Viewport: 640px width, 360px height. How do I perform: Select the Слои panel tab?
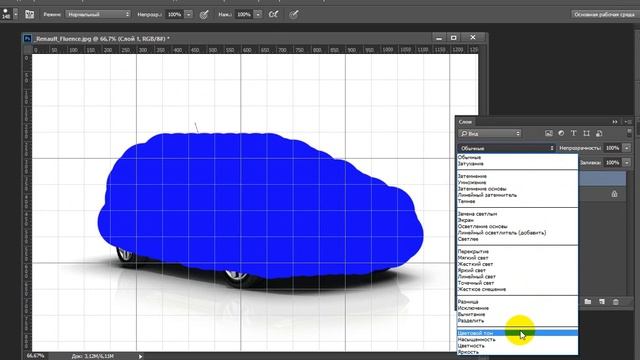(465, 122)
